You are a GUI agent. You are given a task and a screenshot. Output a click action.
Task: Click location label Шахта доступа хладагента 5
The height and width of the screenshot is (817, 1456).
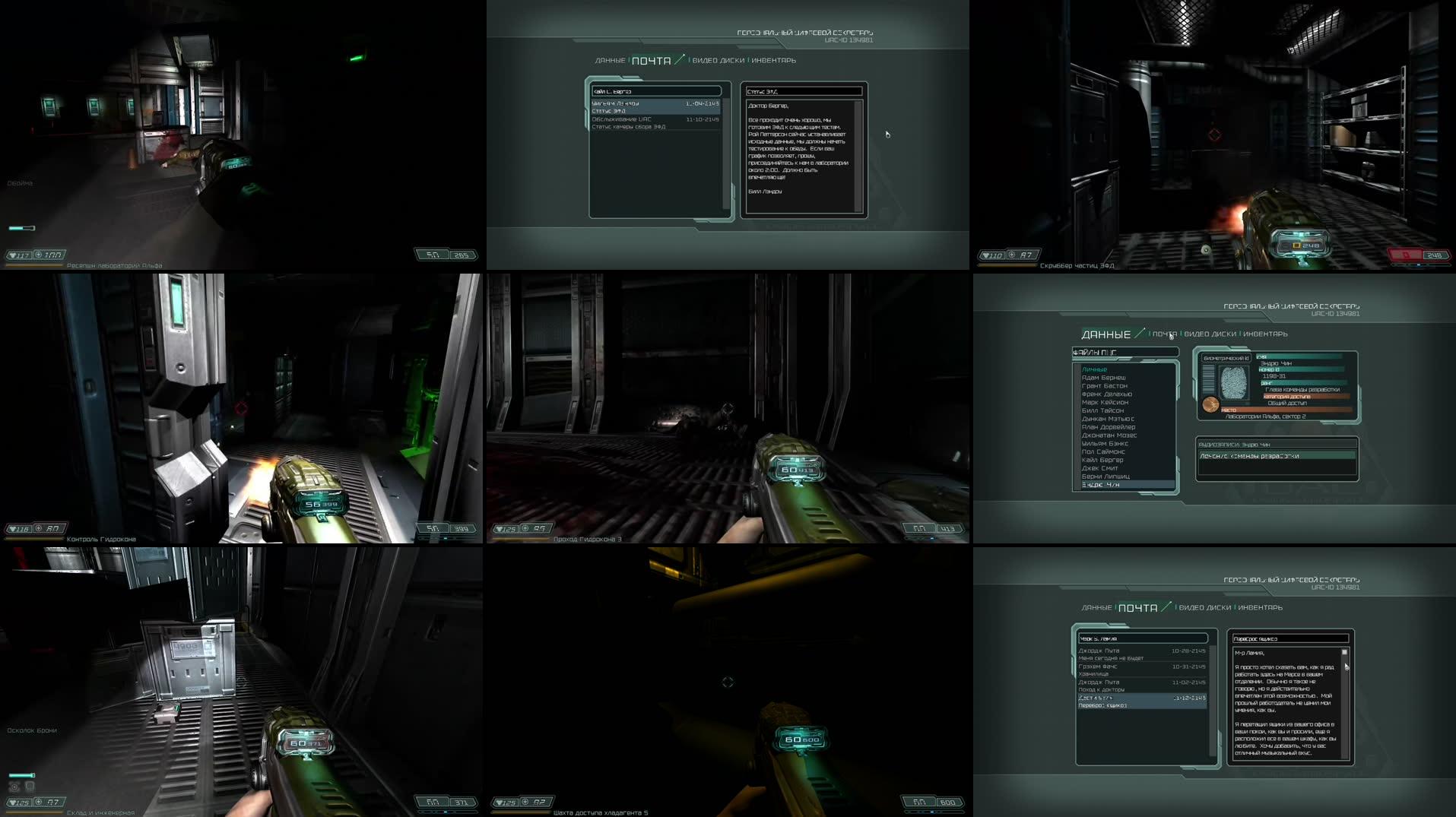click(x=601, y=812)
